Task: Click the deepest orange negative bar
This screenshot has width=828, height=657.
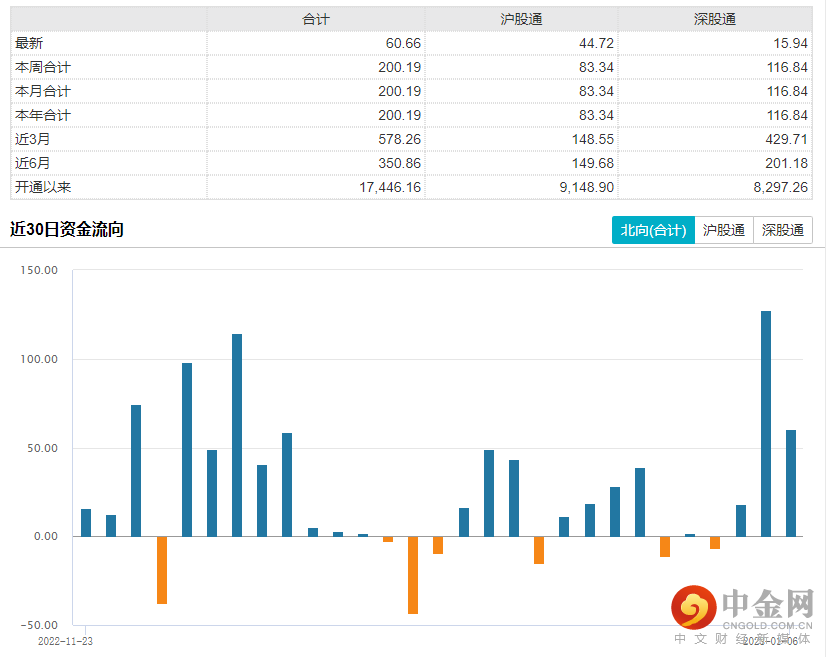Action: click(x=413, y=575)
